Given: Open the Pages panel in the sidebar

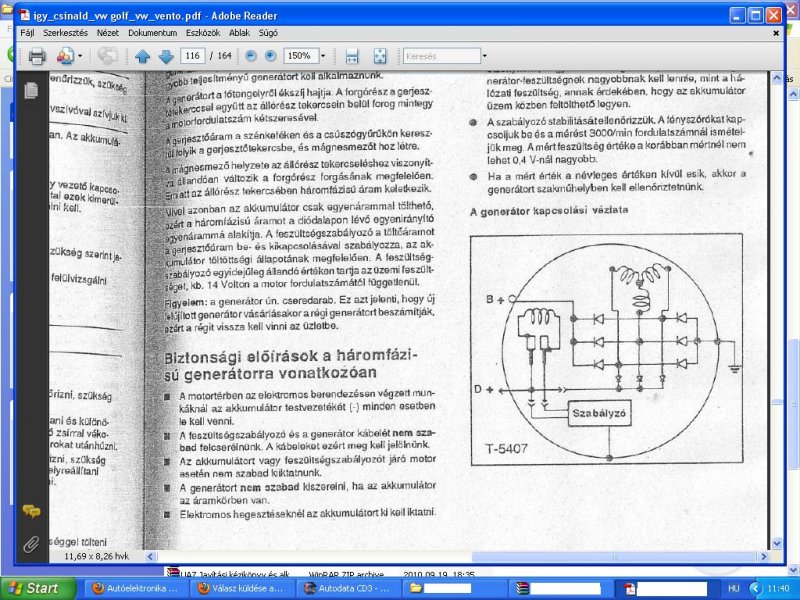Looking at the screenshot, I should [31, 90].
